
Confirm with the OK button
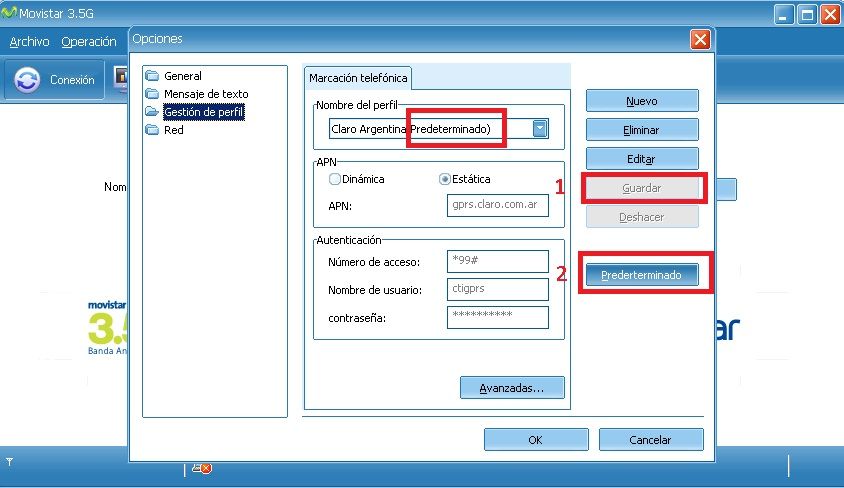[536, 440]
